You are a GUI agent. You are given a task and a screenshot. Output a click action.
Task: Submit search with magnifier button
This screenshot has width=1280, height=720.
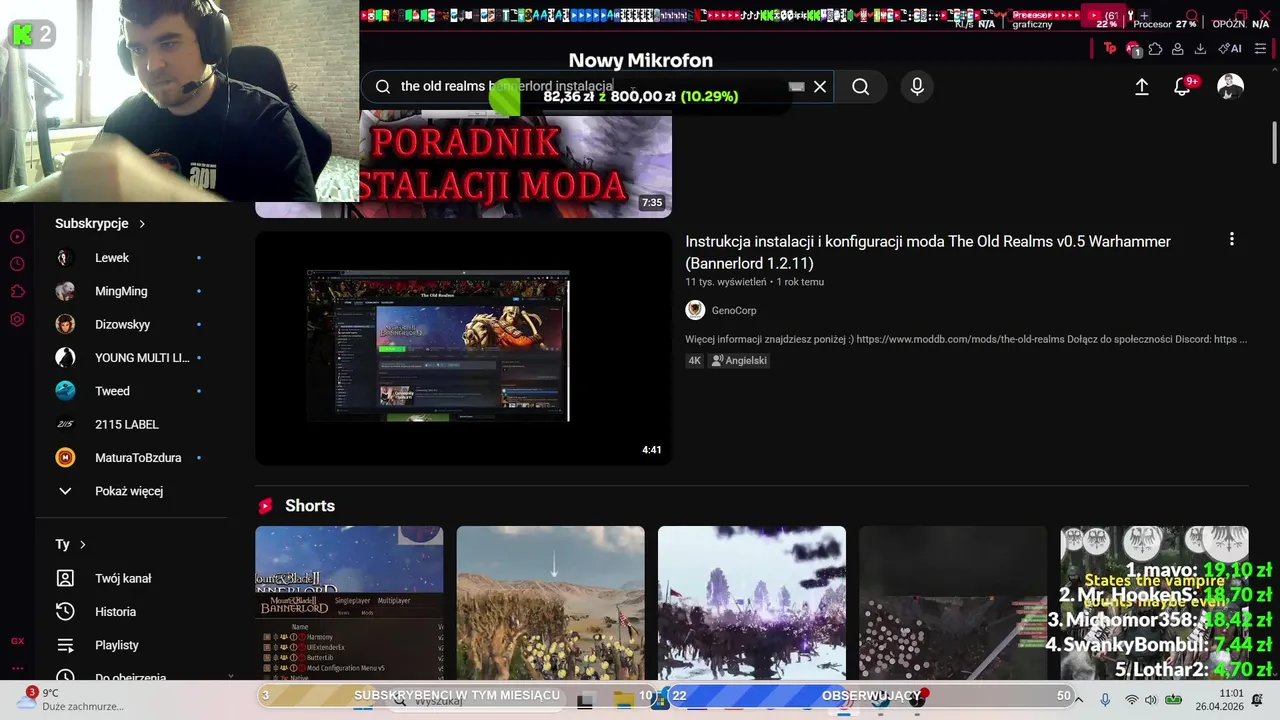(860, 87)
